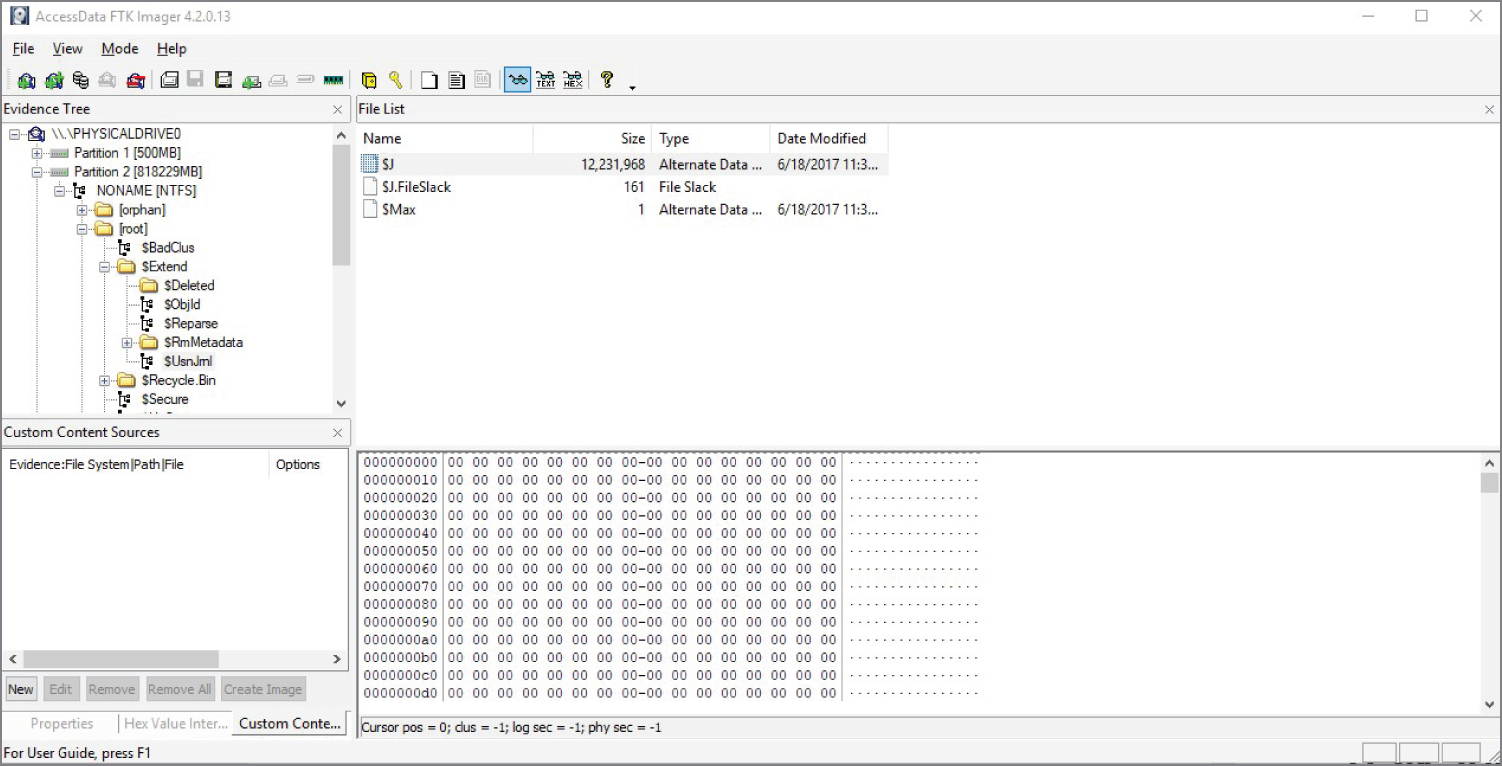Screen dimensions: 1502x766
Task: Open the Mode menu
Action: coord(119,48)
